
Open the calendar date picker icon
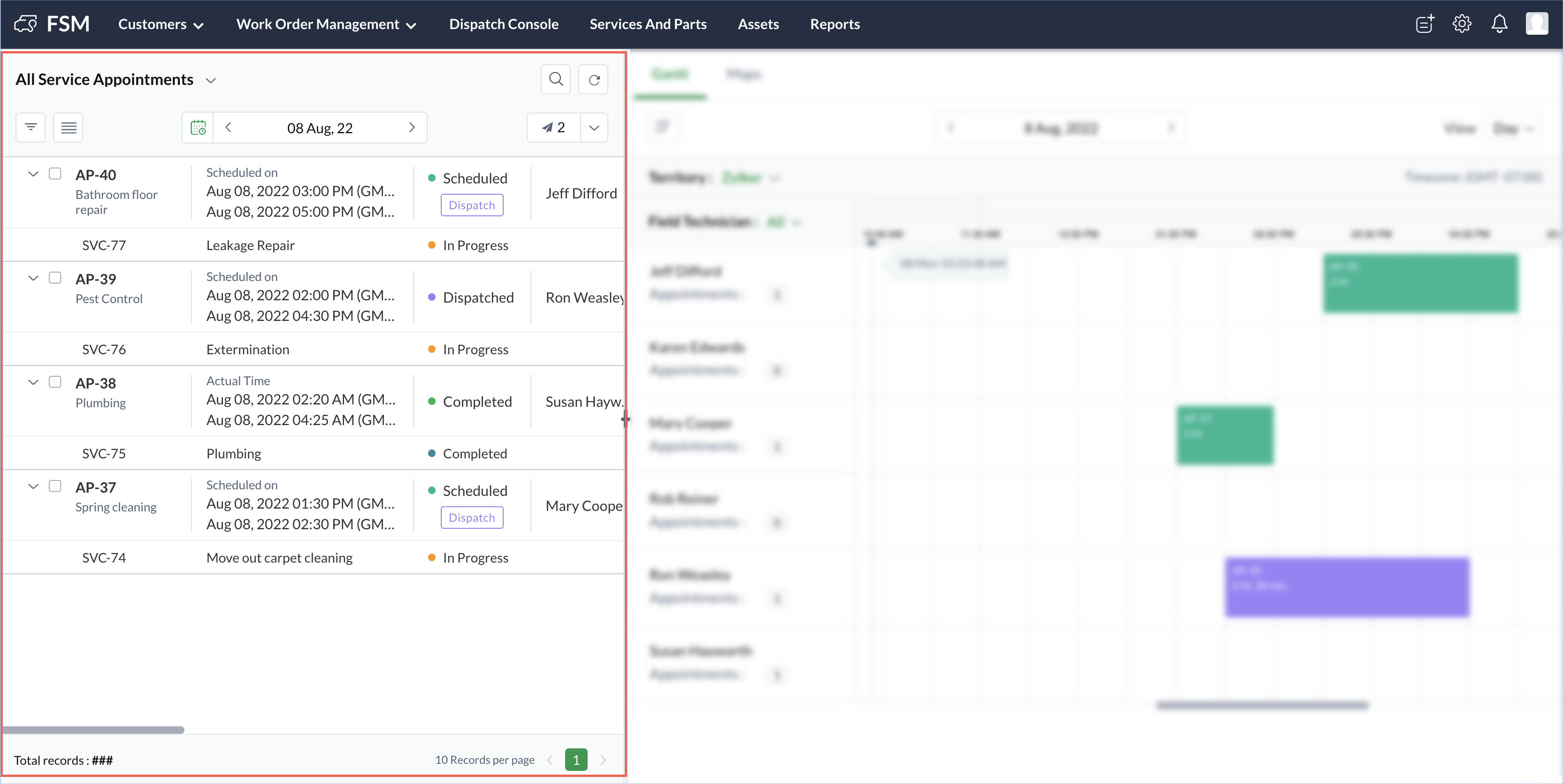(198, 128)
